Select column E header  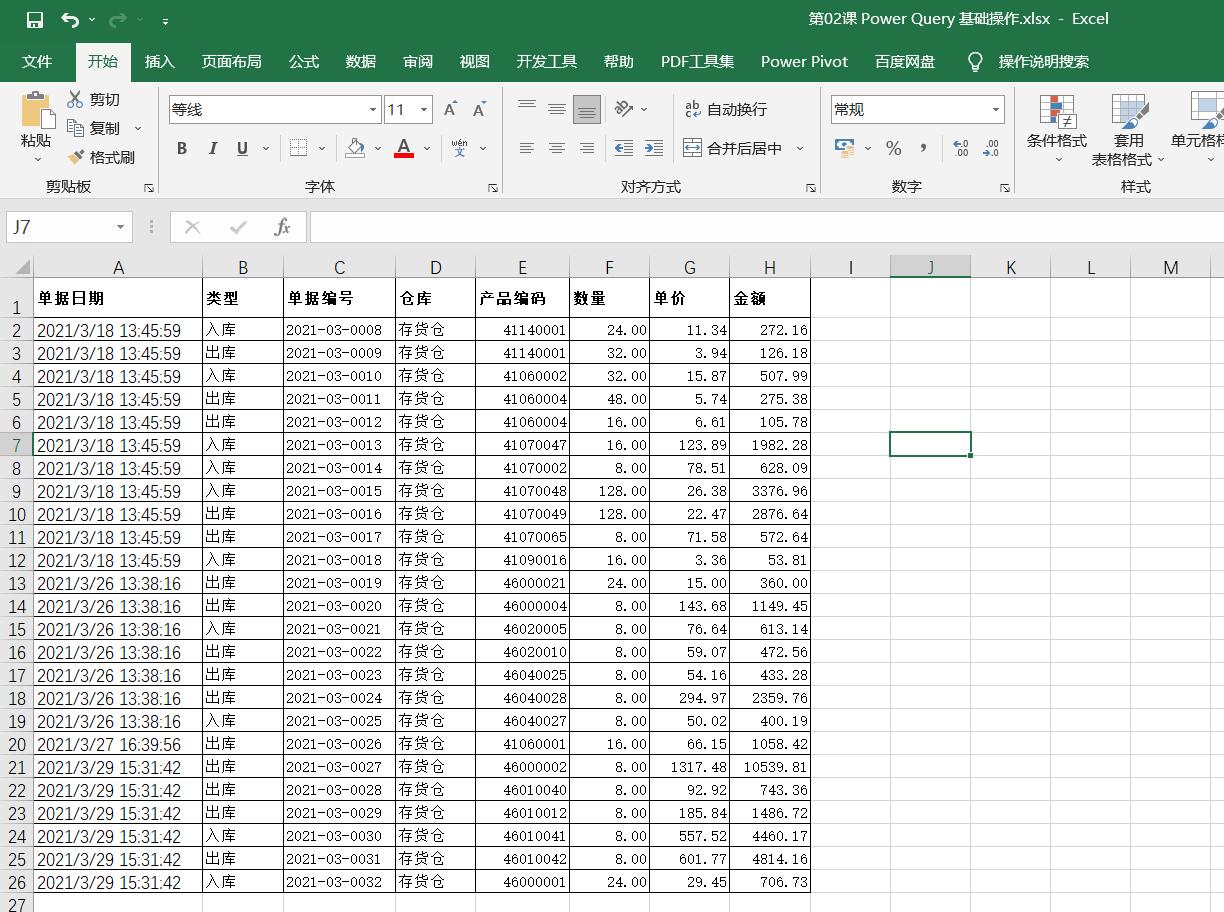tap(522, 267)
